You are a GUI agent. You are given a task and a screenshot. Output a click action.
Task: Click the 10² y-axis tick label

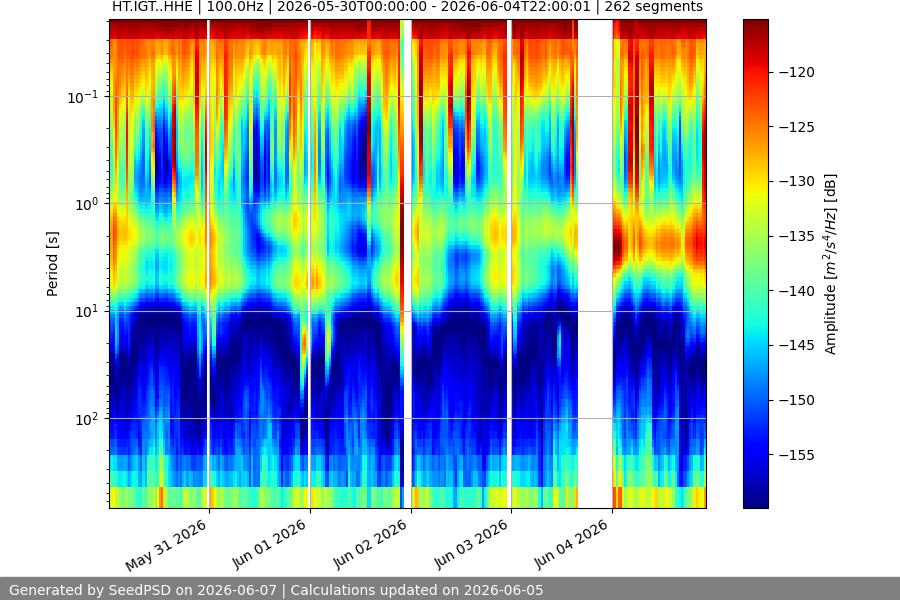(86, 419)
